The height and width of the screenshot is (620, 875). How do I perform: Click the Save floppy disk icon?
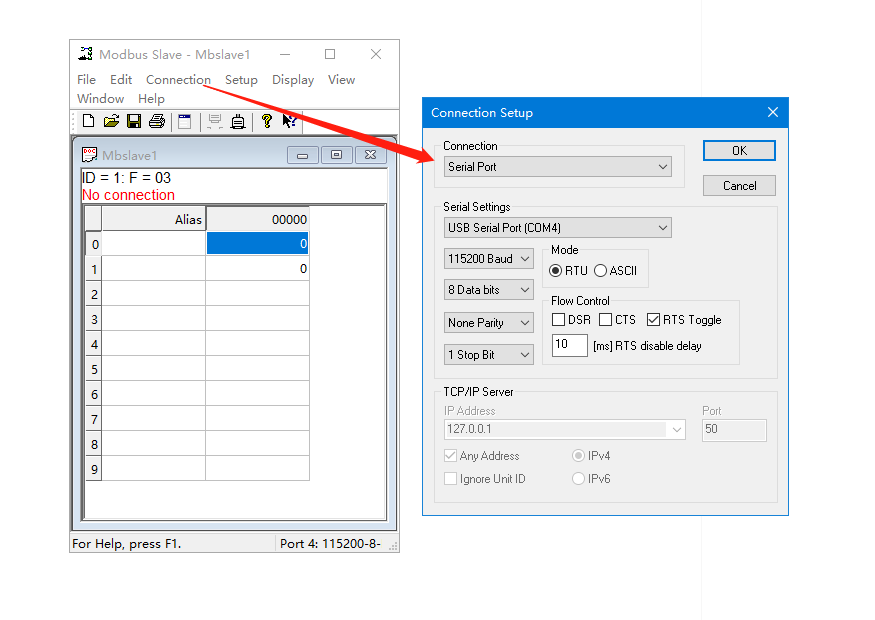pos(134,121)
